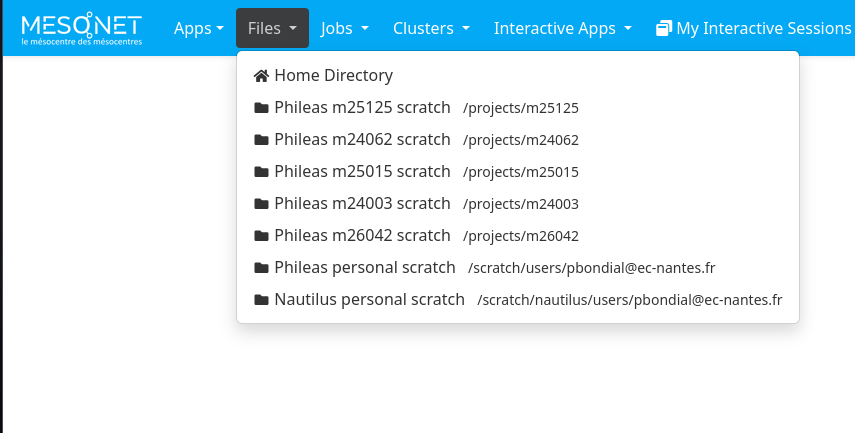This screenshot has width=855, height=433.
Task: Go to /scratch/nautilus/users/pbondial@ec-nantes.fr path
Action: pyautogui.click(x=629, y=300)
